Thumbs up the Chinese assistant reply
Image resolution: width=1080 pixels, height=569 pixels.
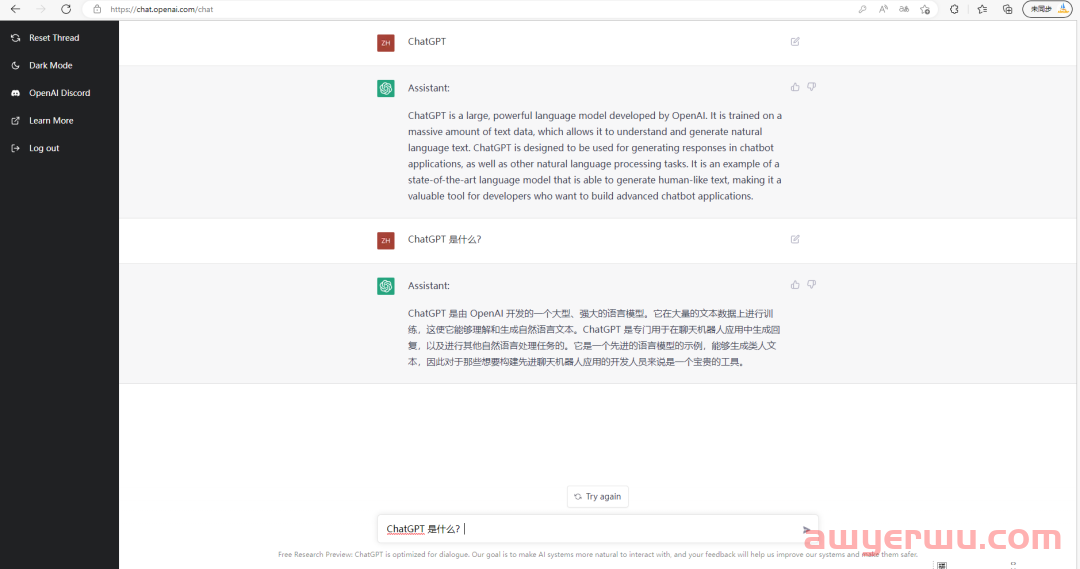click(795, 284)
